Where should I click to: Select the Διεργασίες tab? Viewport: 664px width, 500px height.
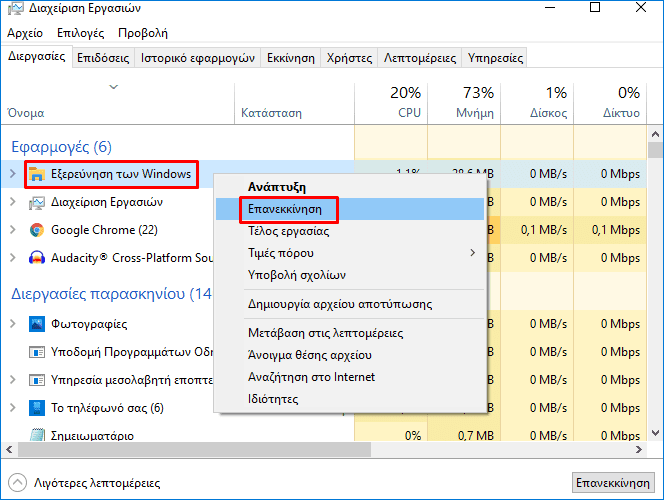coord(36,56)
